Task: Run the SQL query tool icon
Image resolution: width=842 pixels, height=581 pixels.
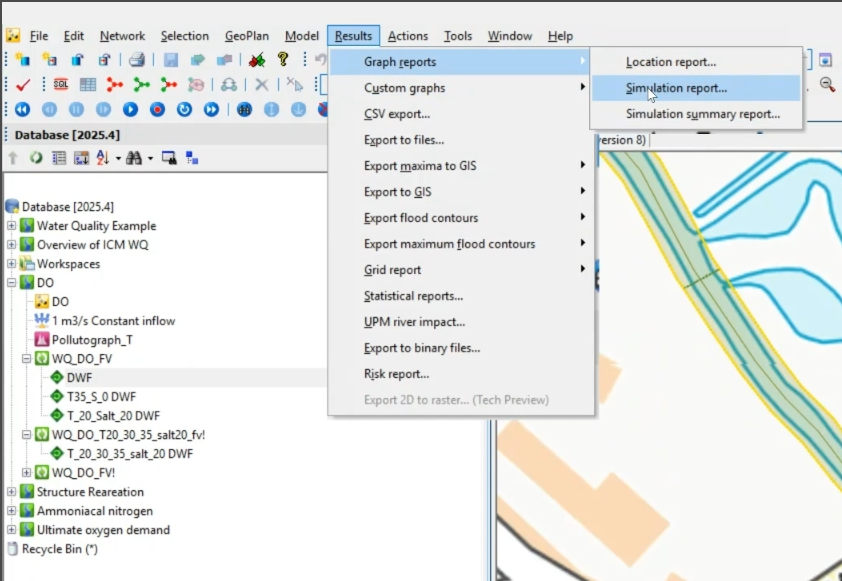Action: pos(60,85)
